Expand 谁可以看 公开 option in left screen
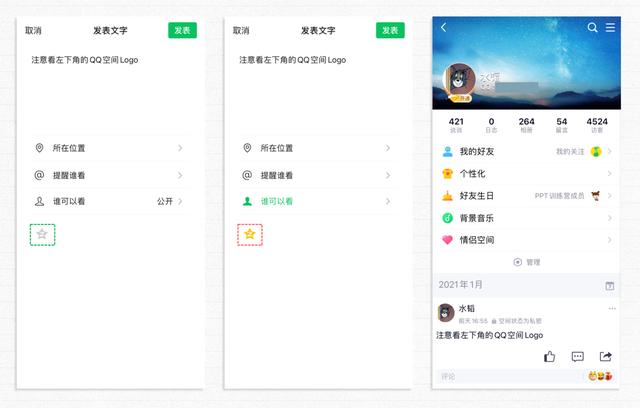The width and height of the screenshot is (640, 408). pyautogui.click(x=109, y=201)
